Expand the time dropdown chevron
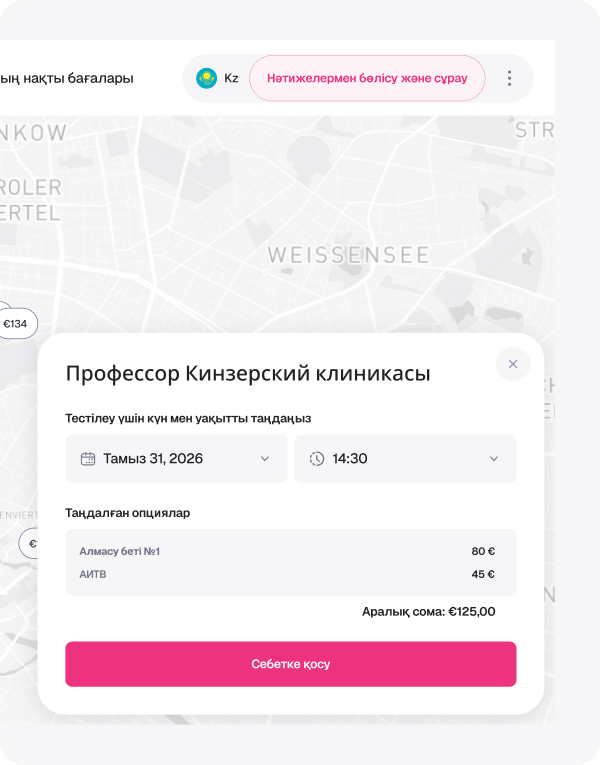This screenshot has width=600, height=765. [x=494, y=459]
